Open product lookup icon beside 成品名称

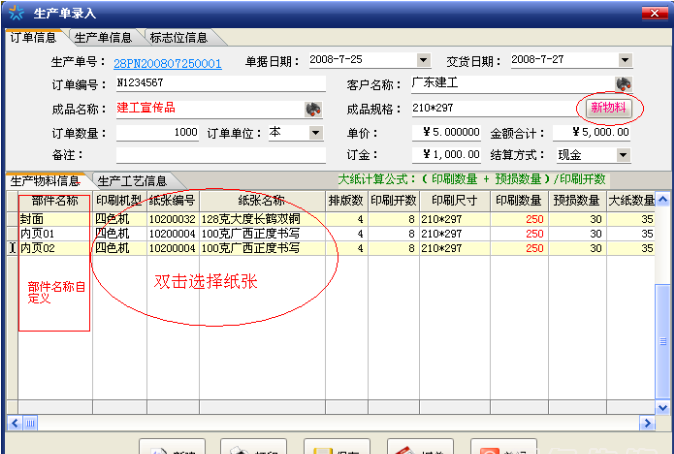click(313, 109)
